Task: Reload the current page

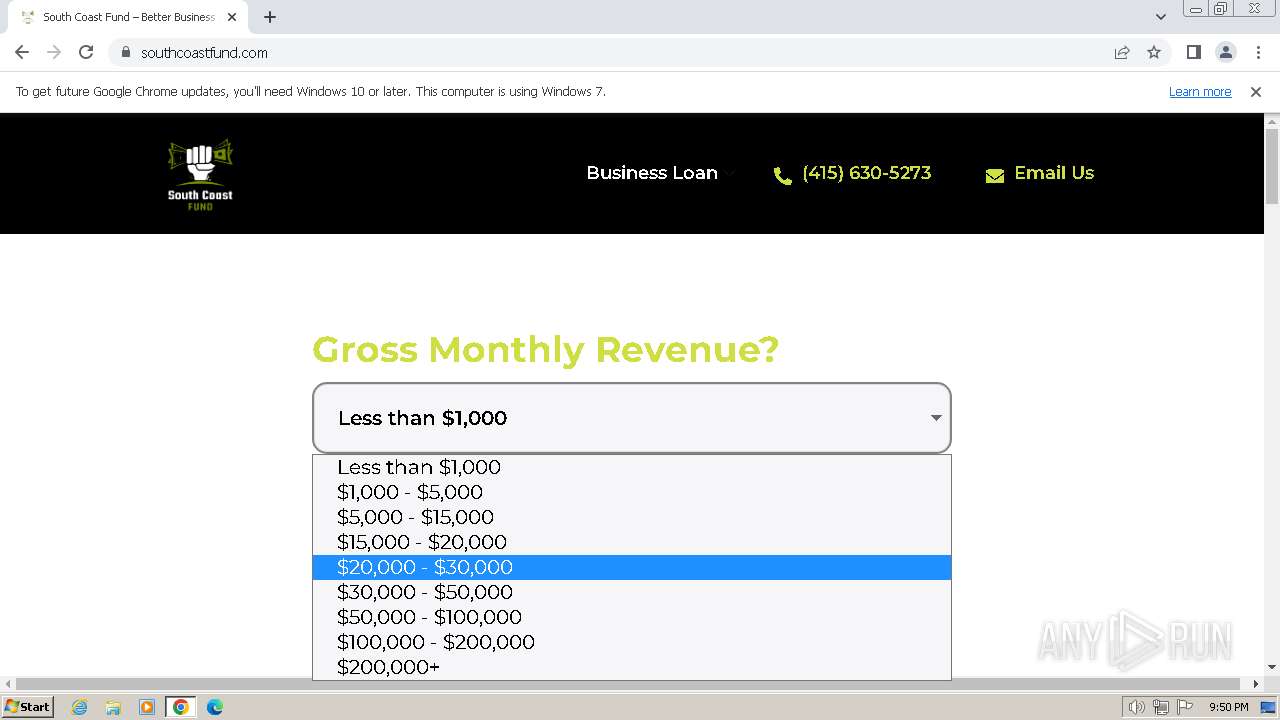Action: coord(86,53)
